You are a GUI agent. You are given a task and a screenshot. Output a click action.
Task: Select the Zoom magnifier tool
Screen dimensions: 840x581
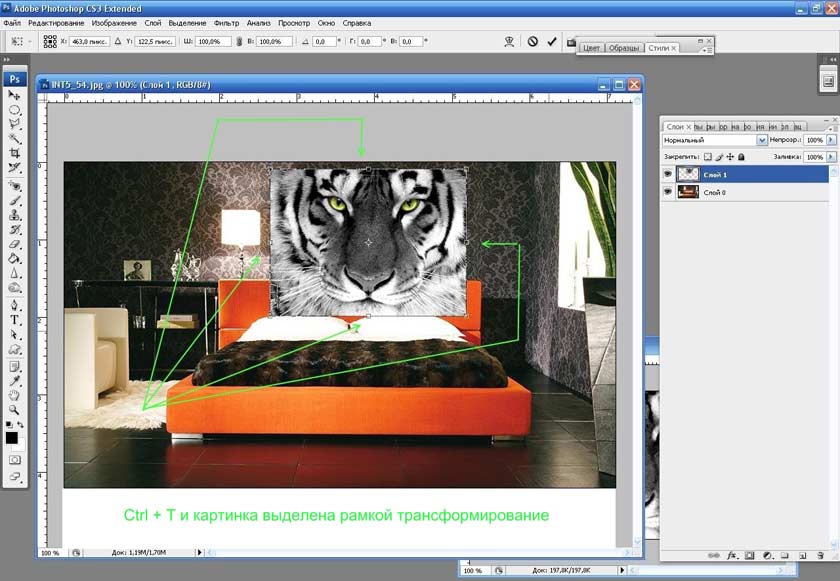(x=15, y=409)
